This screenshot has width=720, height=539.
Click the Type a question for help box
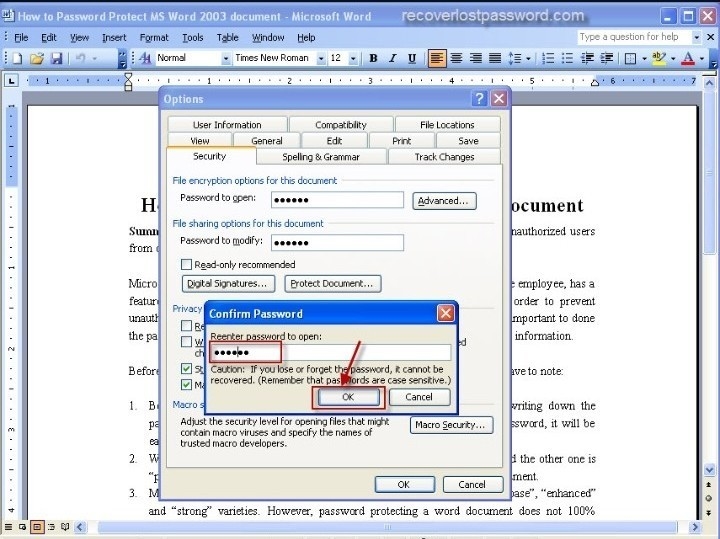tap(634, 37)
